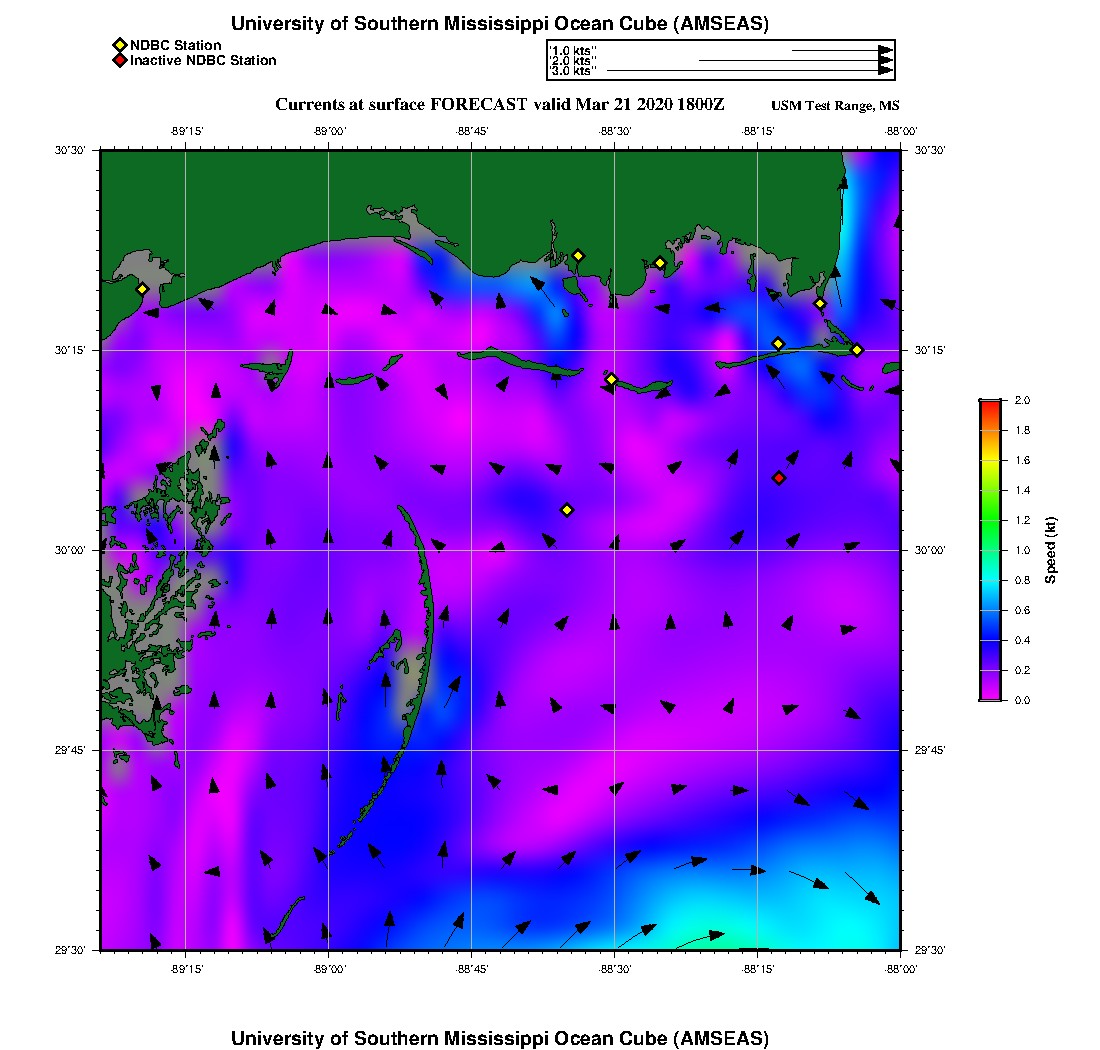Click the 3.0 kts arrowhead in scale box
Viewport: 1100px width, 1050px height.
885,71
